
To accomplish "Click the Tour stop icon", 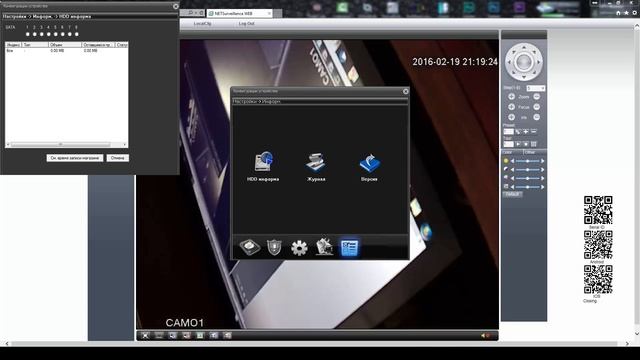I will click(x=526, y=144).
